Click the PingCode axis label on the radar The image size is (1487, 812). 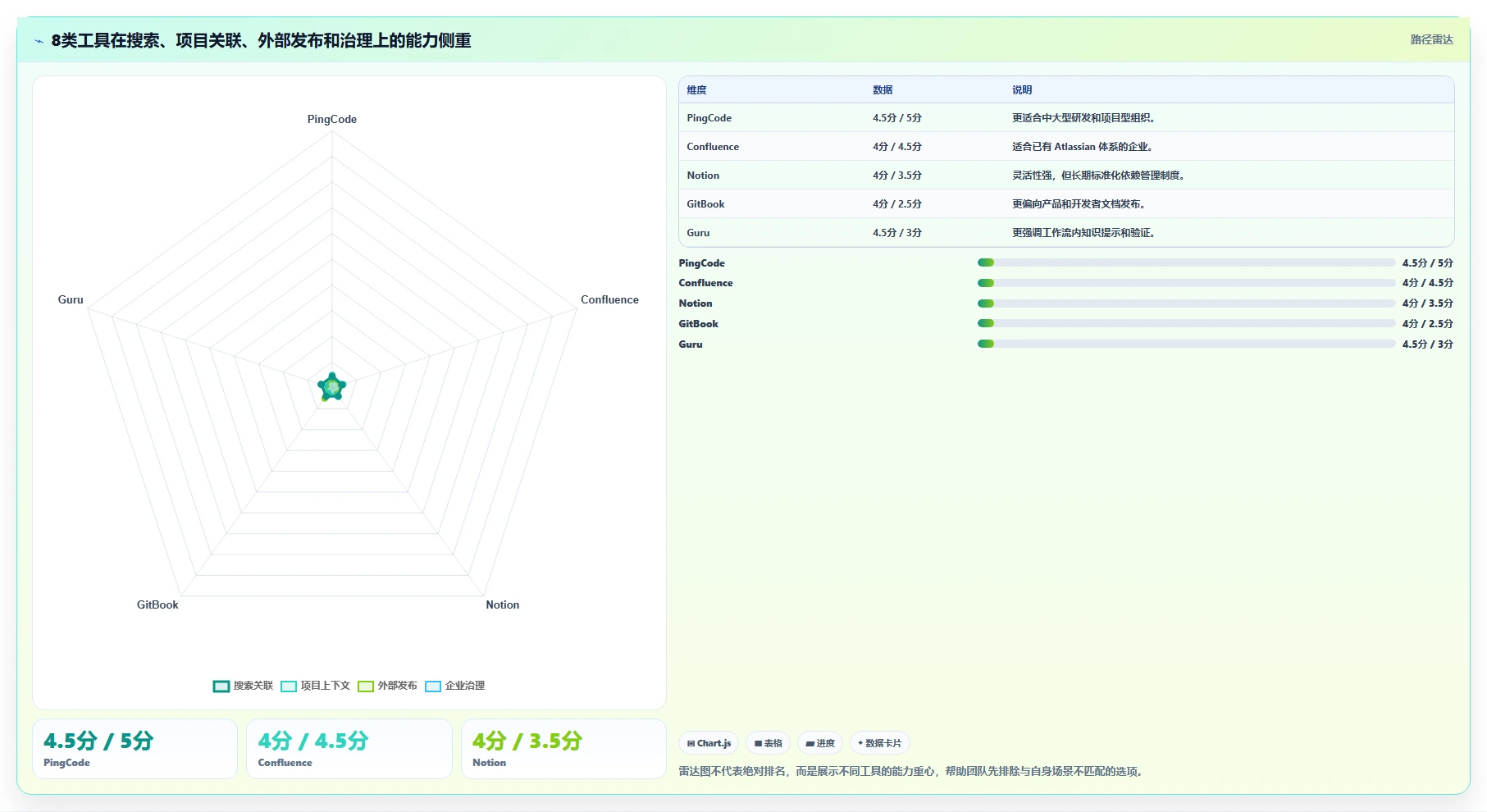(x=332, y=119)
